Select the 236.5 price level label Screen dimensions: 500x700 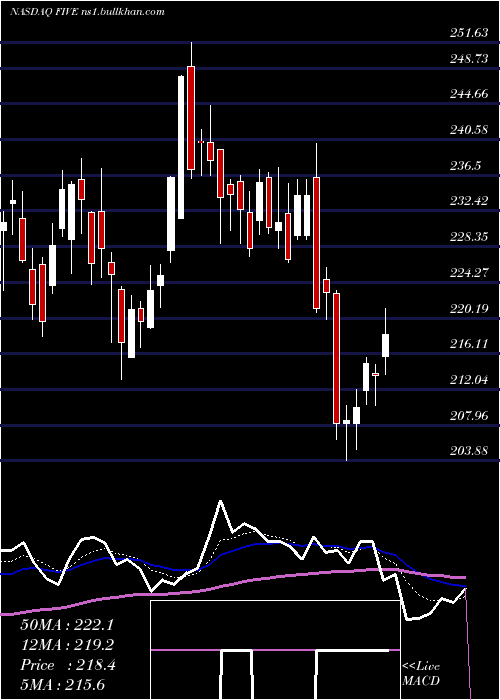(x=466, y=166)
